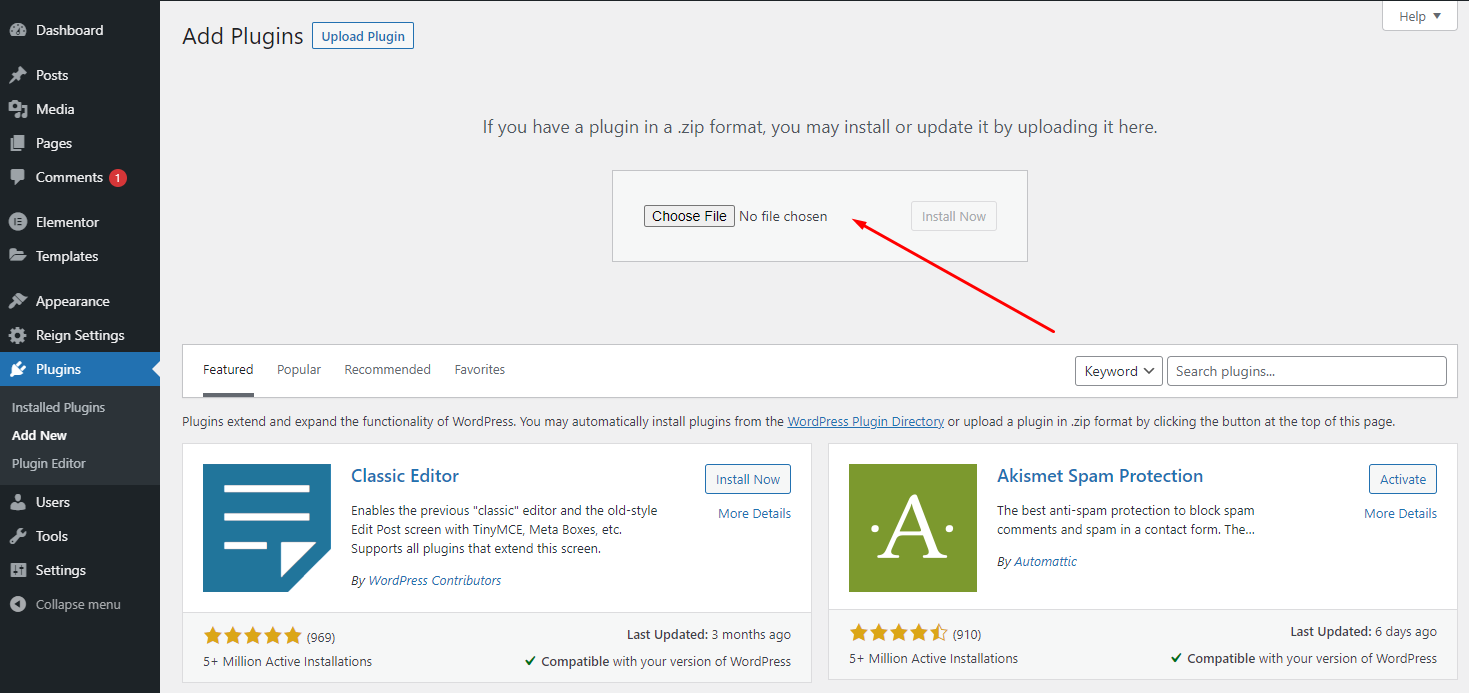Viewport: 1469px width, 693px height.
Task: Activate the Akismet Spam Protection plugin
Action: point(1403,479)
